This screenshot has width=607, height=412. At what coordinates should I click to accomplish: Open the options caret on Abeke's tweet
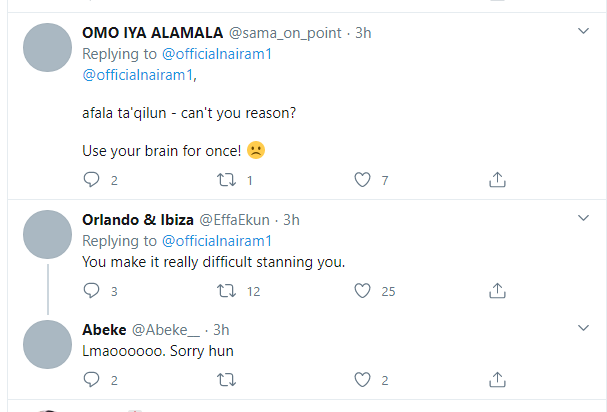tap(583, 328)
